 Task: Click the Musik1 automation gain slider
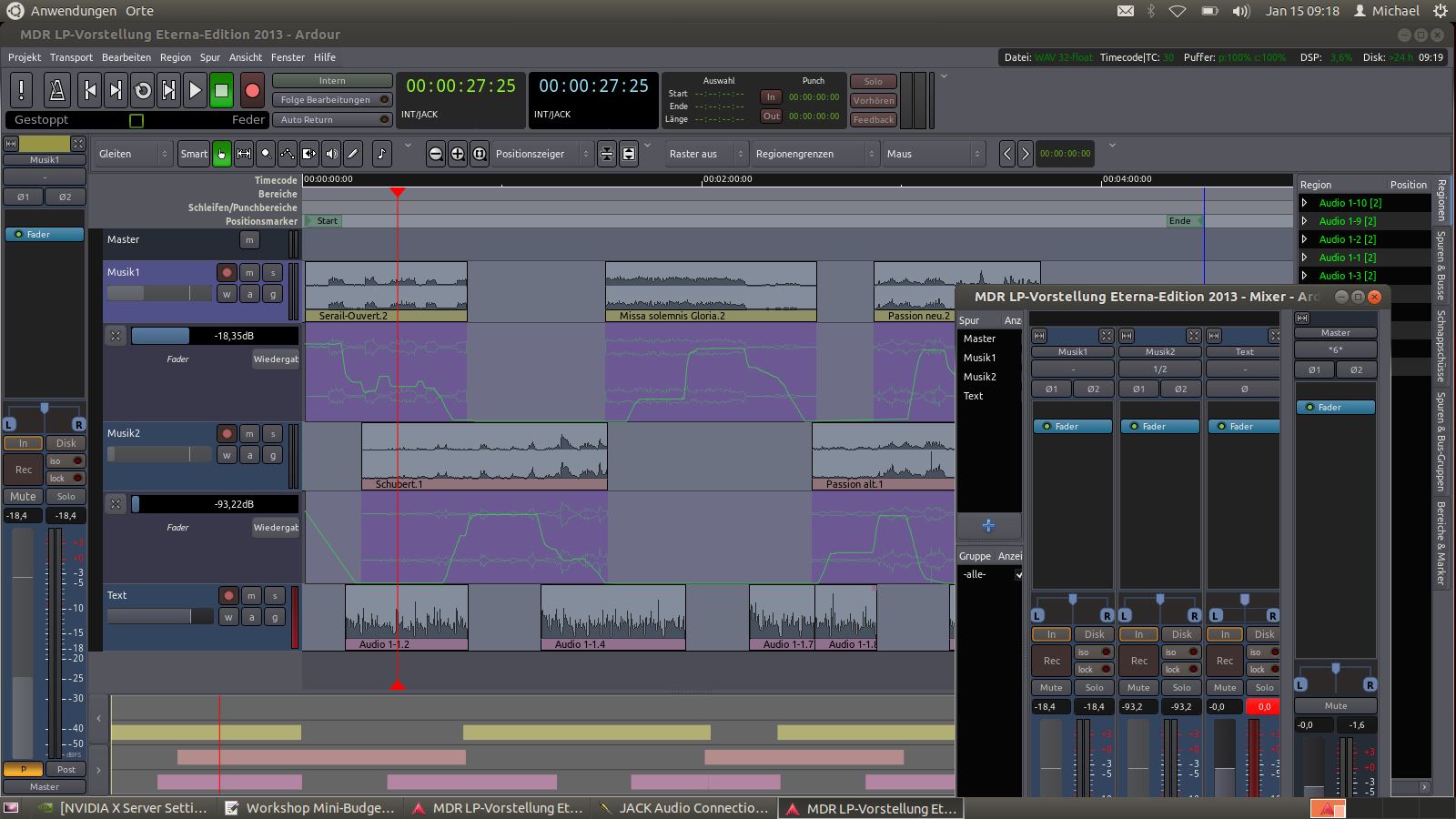point(214,336)
